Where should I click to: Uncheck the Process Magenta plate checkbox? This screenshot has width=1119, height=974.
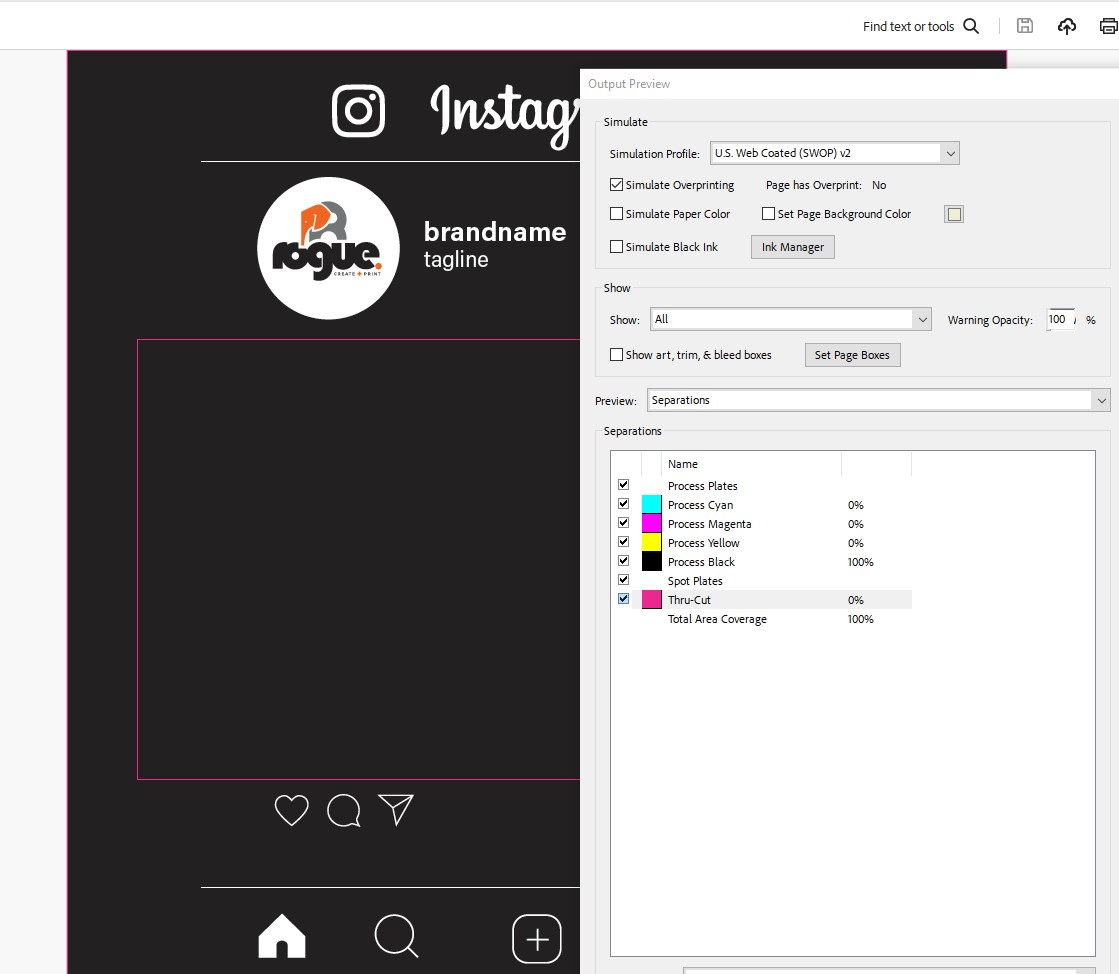[624, 523]
